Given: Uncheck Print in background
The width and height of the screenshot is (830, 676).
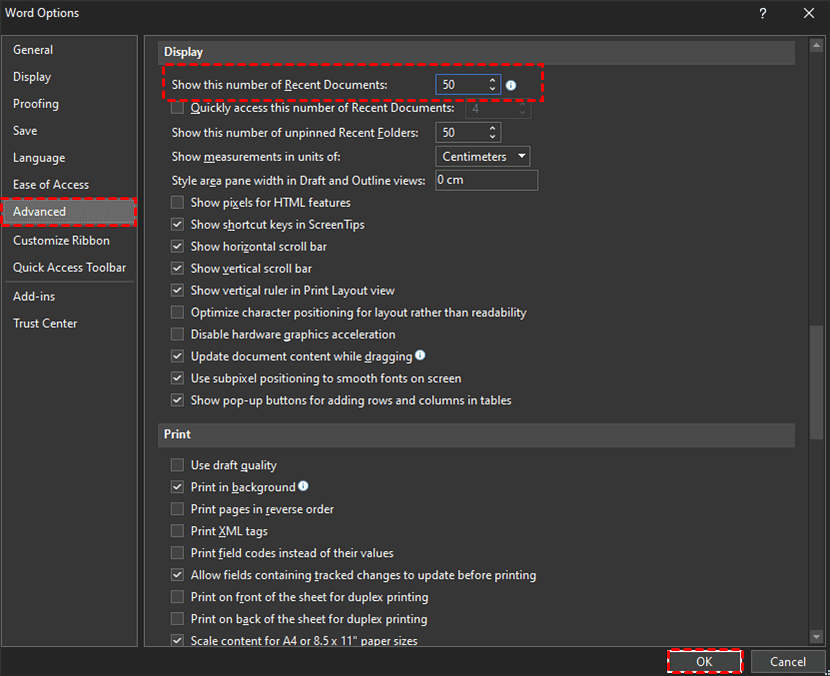Looking at the screenshot, I should click(x=177, y=487).
